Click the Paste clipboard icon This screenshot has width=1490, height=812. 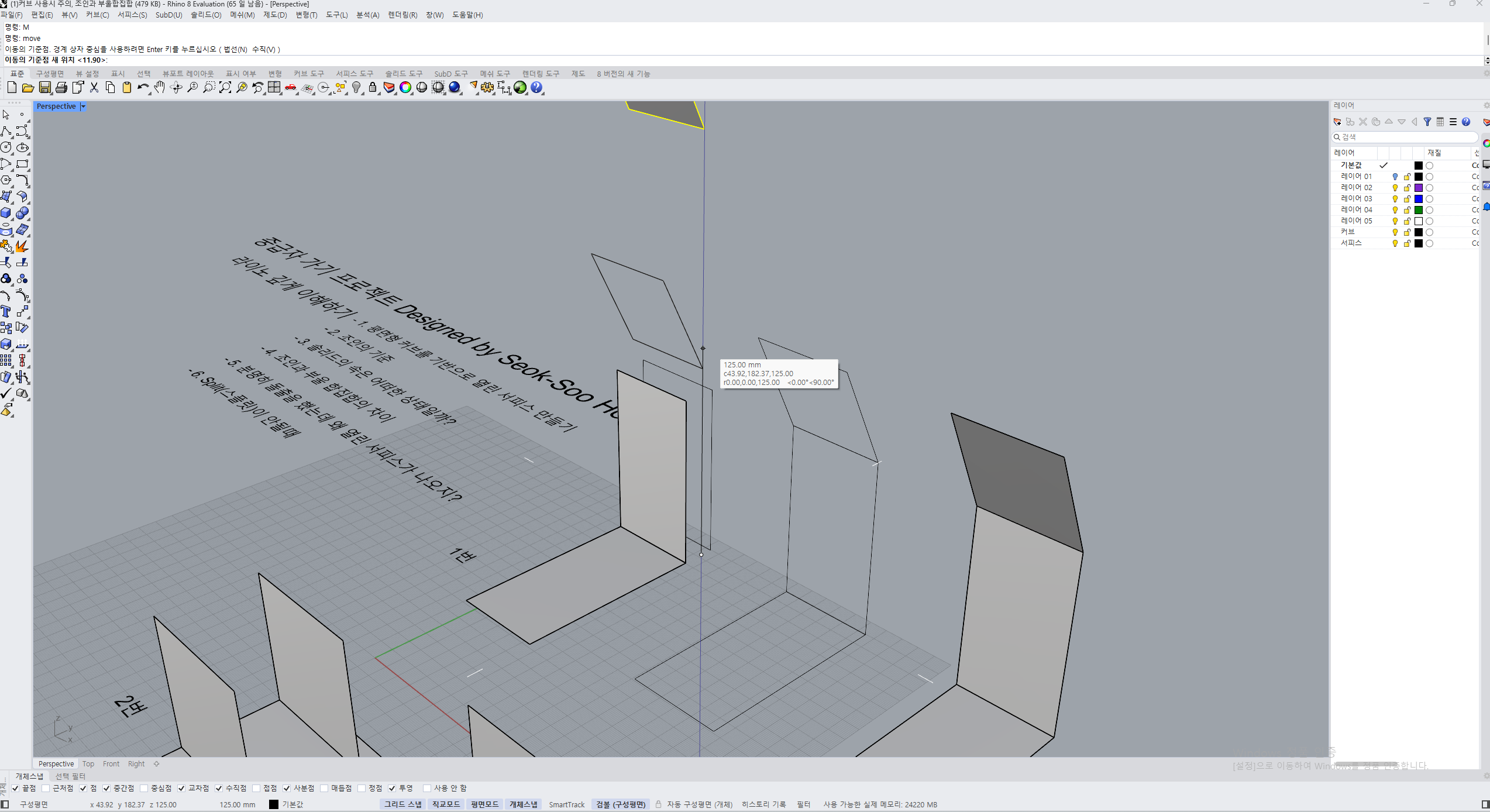pos(126,88)
